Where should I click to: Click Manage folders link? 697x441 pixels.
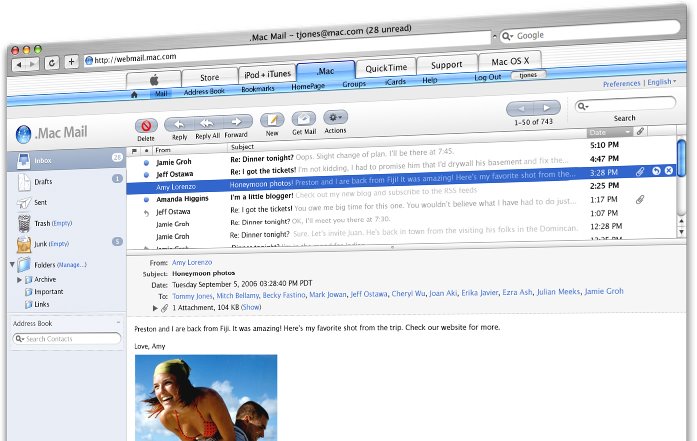pyautogui.click(x=72, y=265)
